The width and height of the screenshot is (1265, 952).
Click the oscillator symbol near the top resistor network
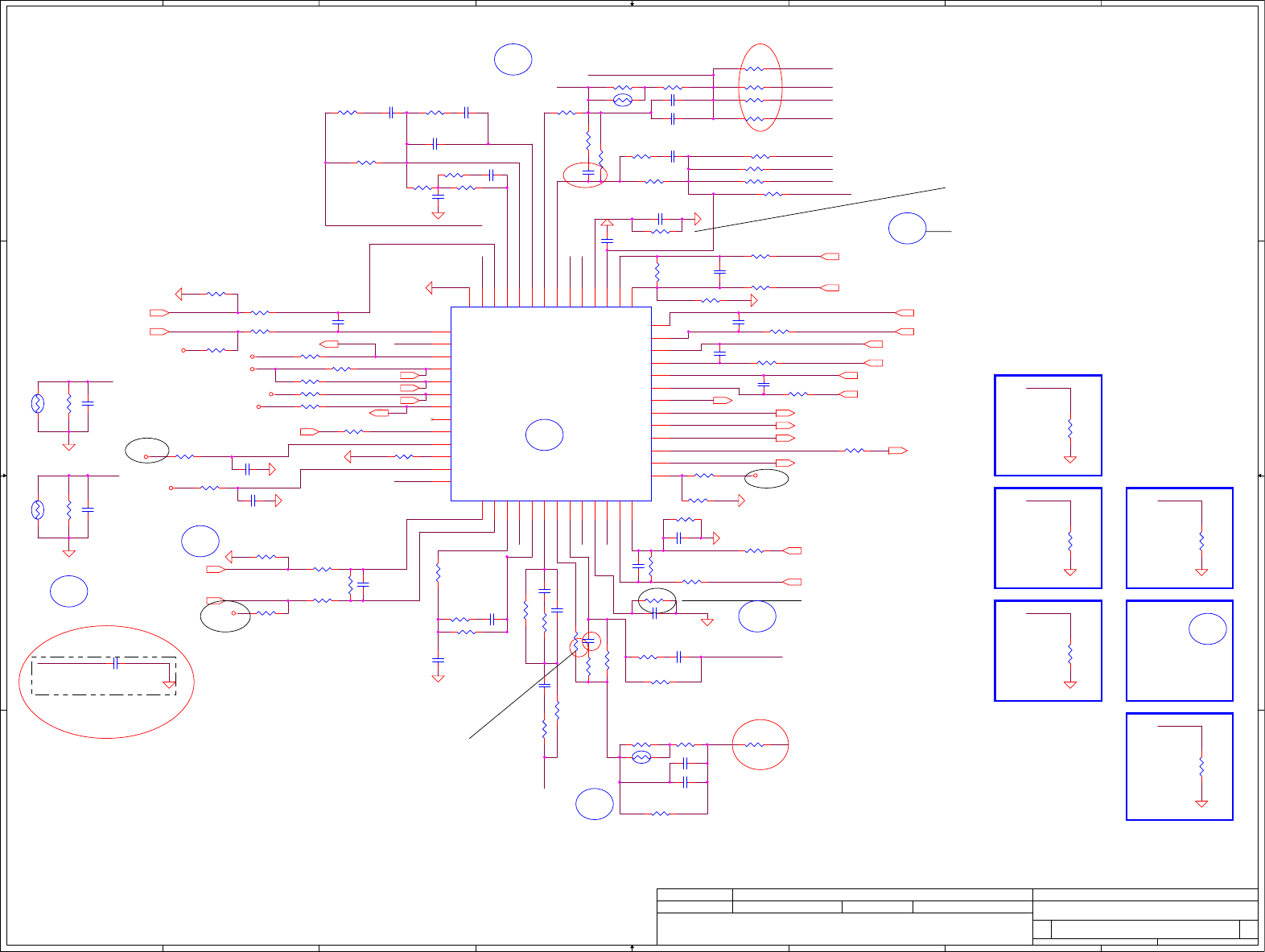tap(622, 101)
